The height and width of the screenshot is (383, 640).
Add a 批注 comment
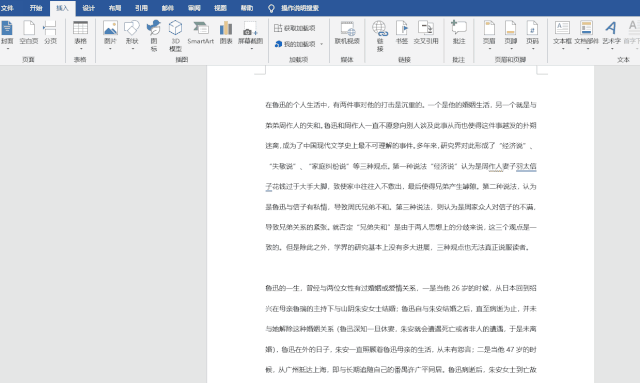459,33
